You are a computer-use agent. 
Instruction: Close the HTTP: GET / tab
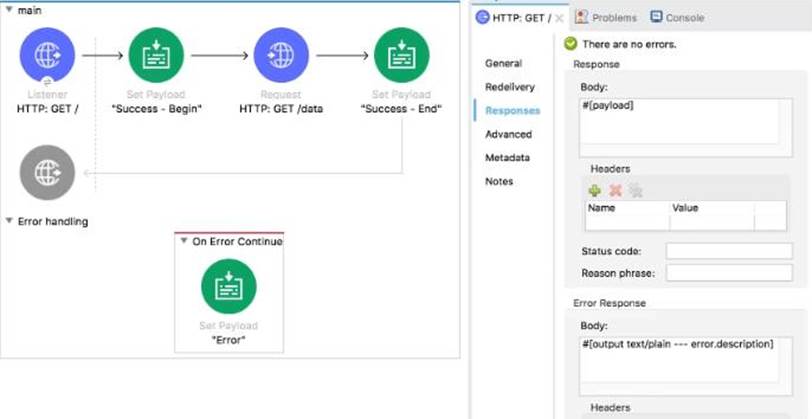point(559,18)
